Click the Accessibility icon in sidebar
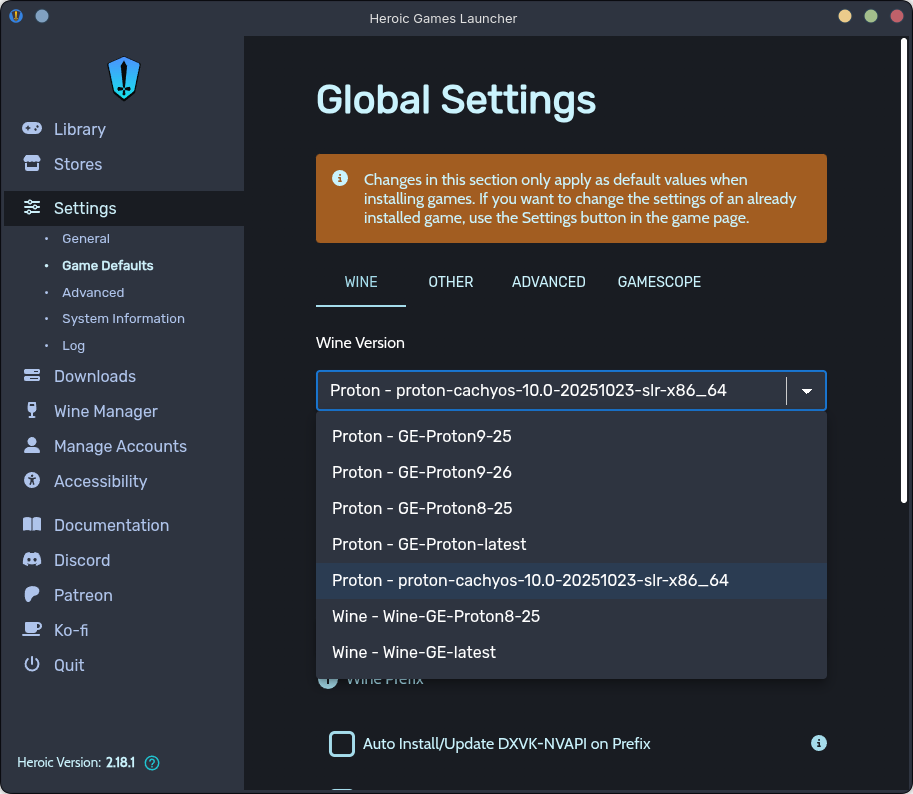This screenshot has height=794, width=913. tap(32, 481)
